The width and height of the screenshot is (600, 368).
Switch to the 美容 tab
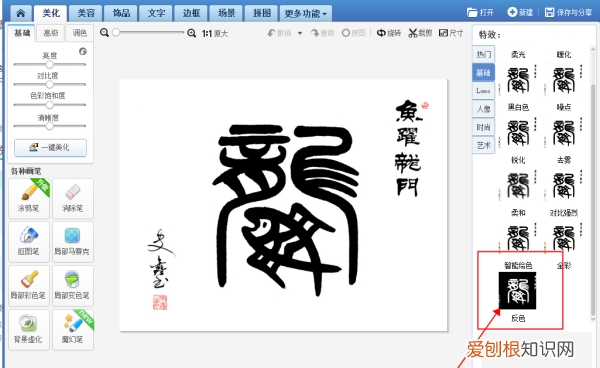86,13
